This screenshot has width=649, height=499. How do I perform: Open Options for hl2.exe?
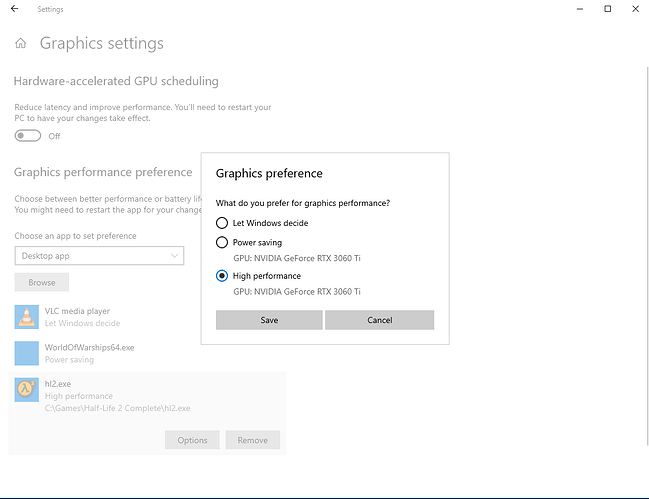[x=192, y=440]
